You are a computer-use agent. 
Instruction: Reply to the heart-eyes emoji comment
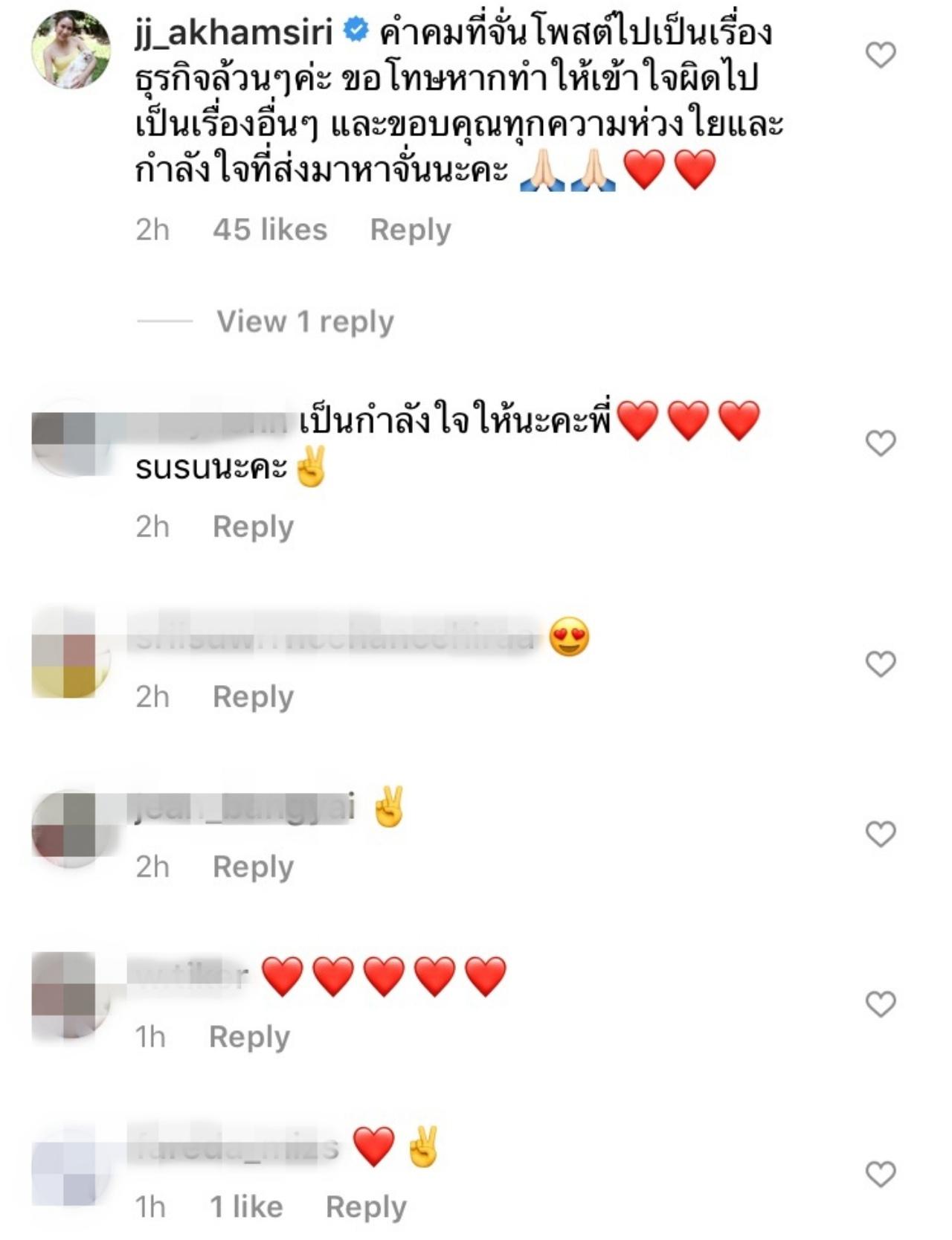[x=253, y=697]
